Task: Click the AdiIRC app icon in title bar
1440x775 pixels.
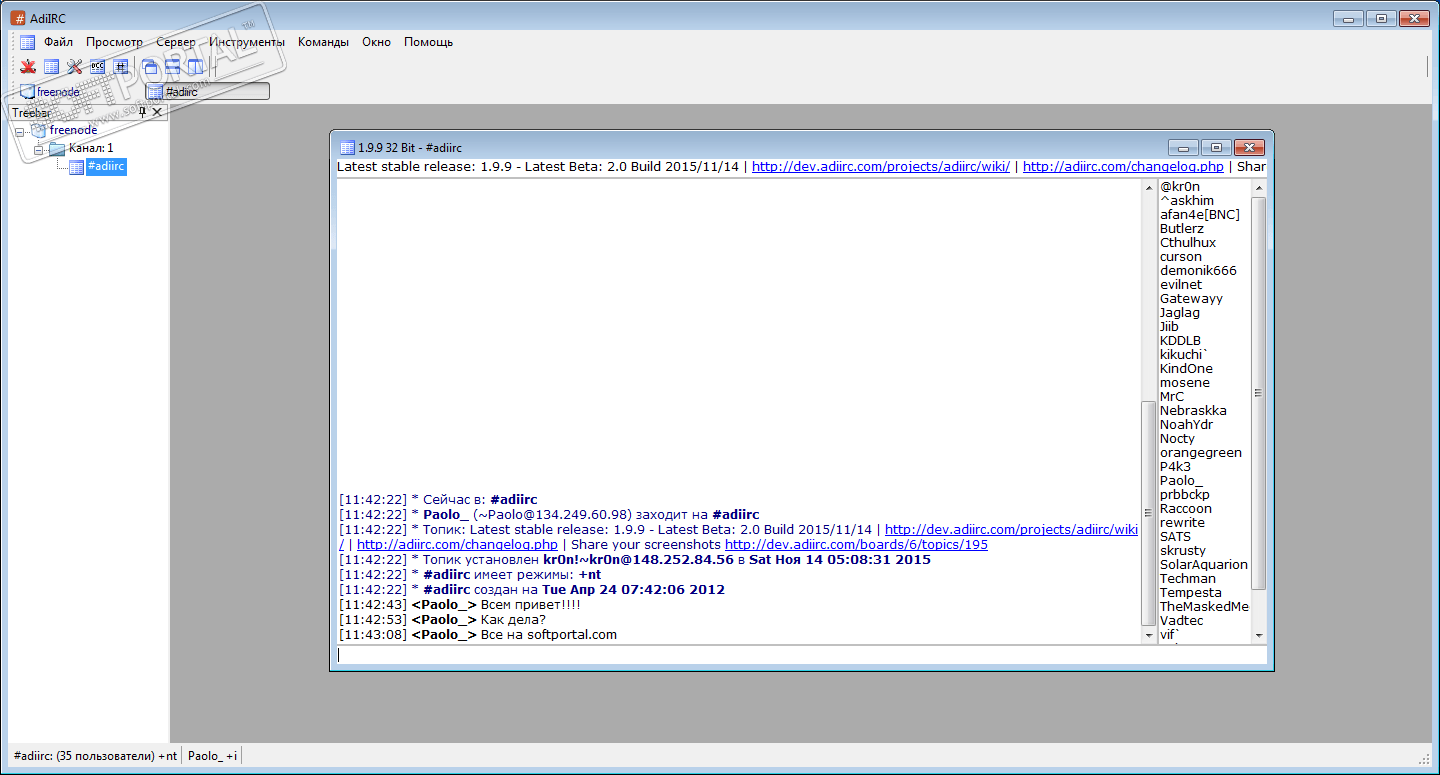Action: [18, 19]
